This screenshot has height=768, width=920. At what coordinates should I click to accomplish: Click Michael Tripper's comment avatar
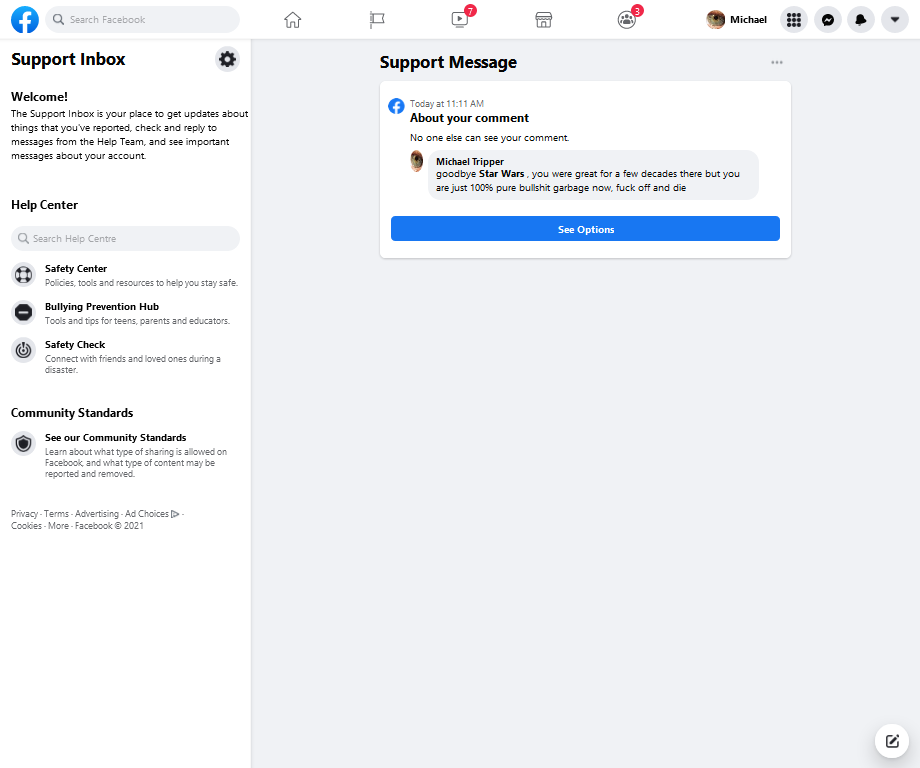click(417, 161)
